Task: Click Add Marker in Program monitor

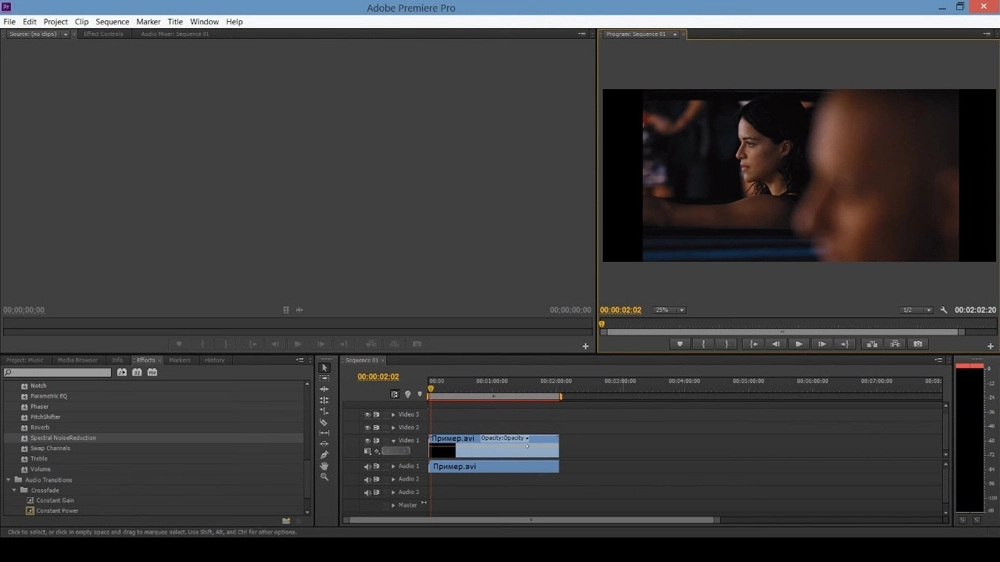Action: point(680,344)
